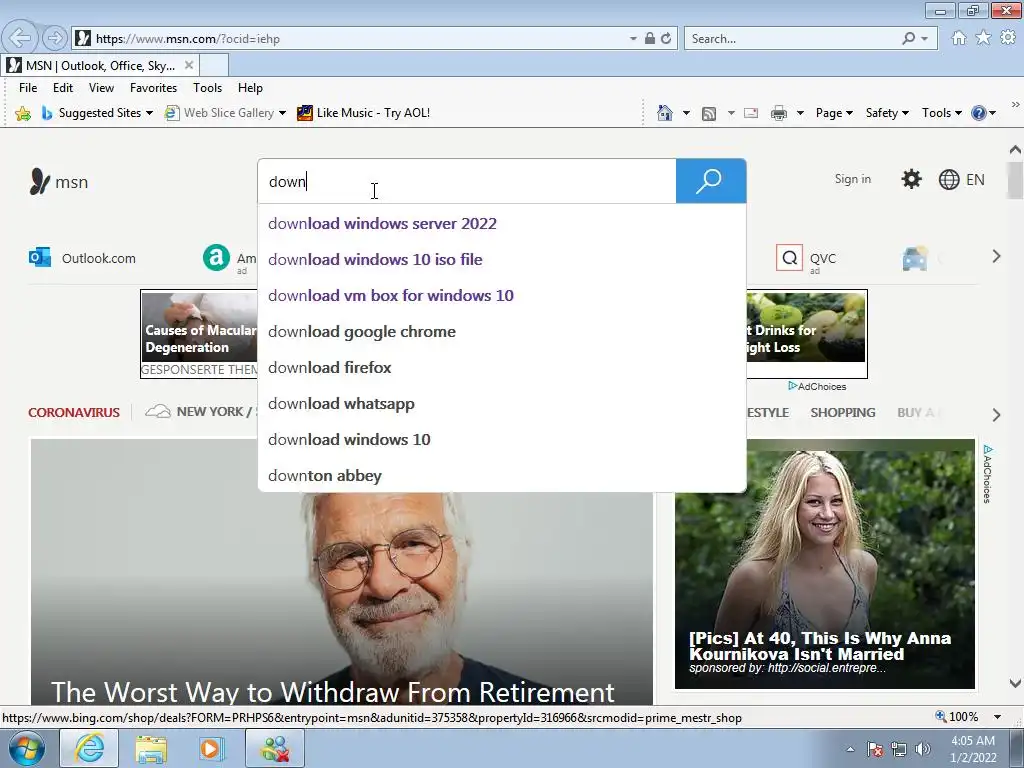Open Like Music - Try AOL! favorite
The height and width of the screenshot is (768, 1024).
pyautogui.click(x=364, y=113)
